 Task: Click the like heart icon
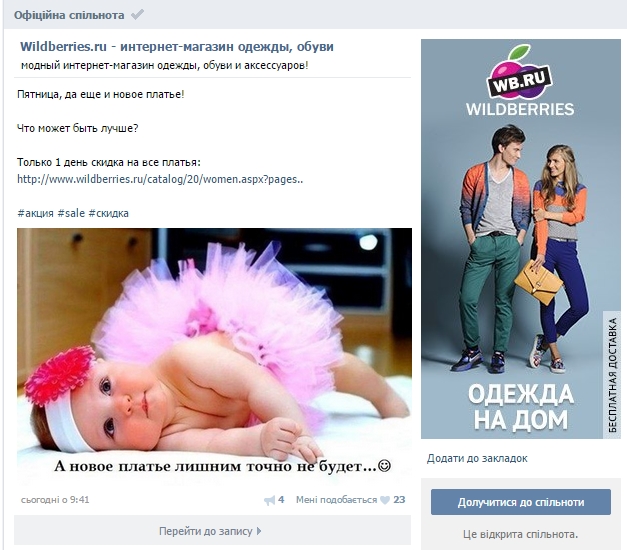pyautogui.click(x=385, y=500)
